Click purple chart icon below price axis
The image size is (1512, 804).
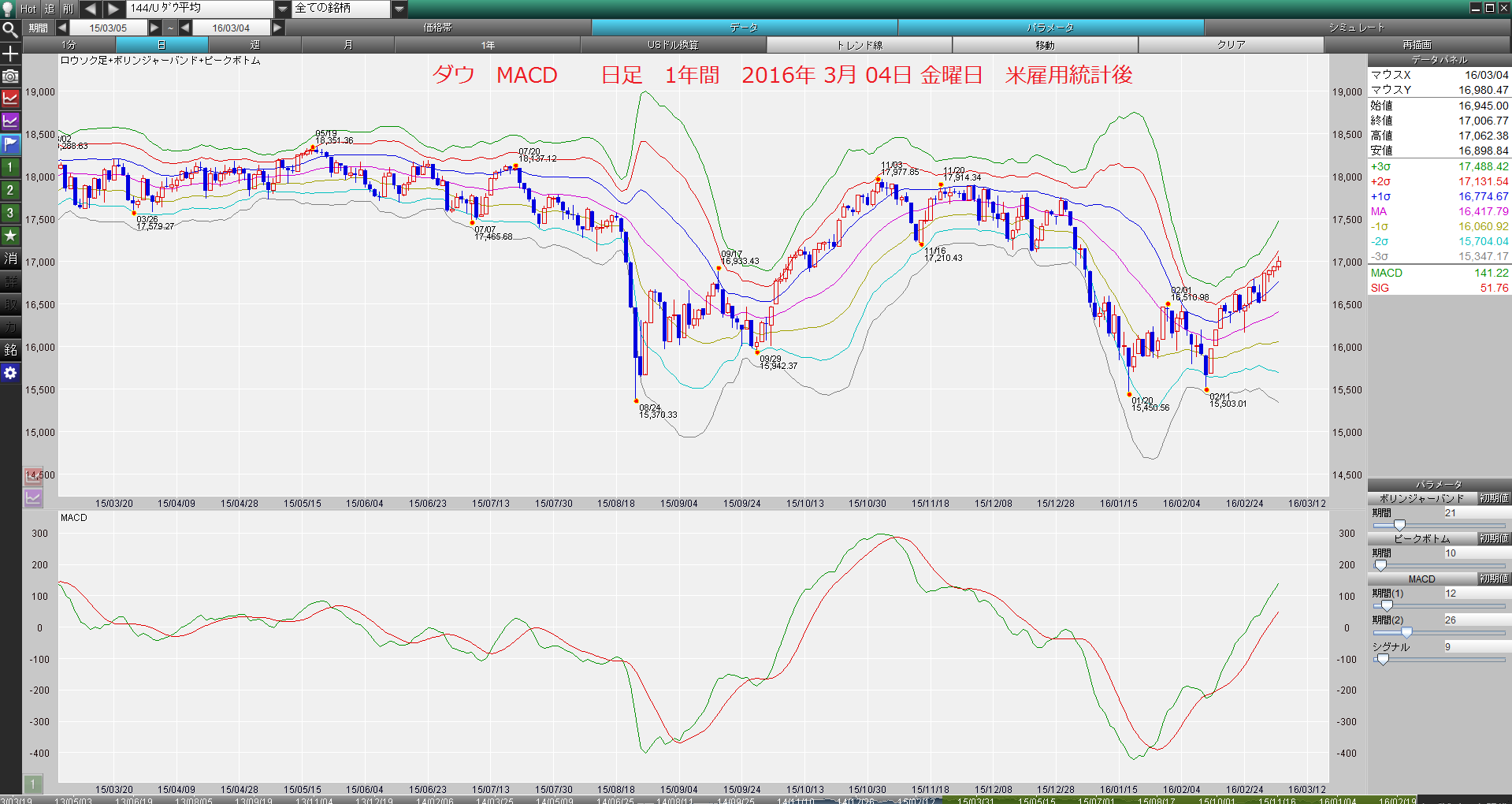point(33,498)
